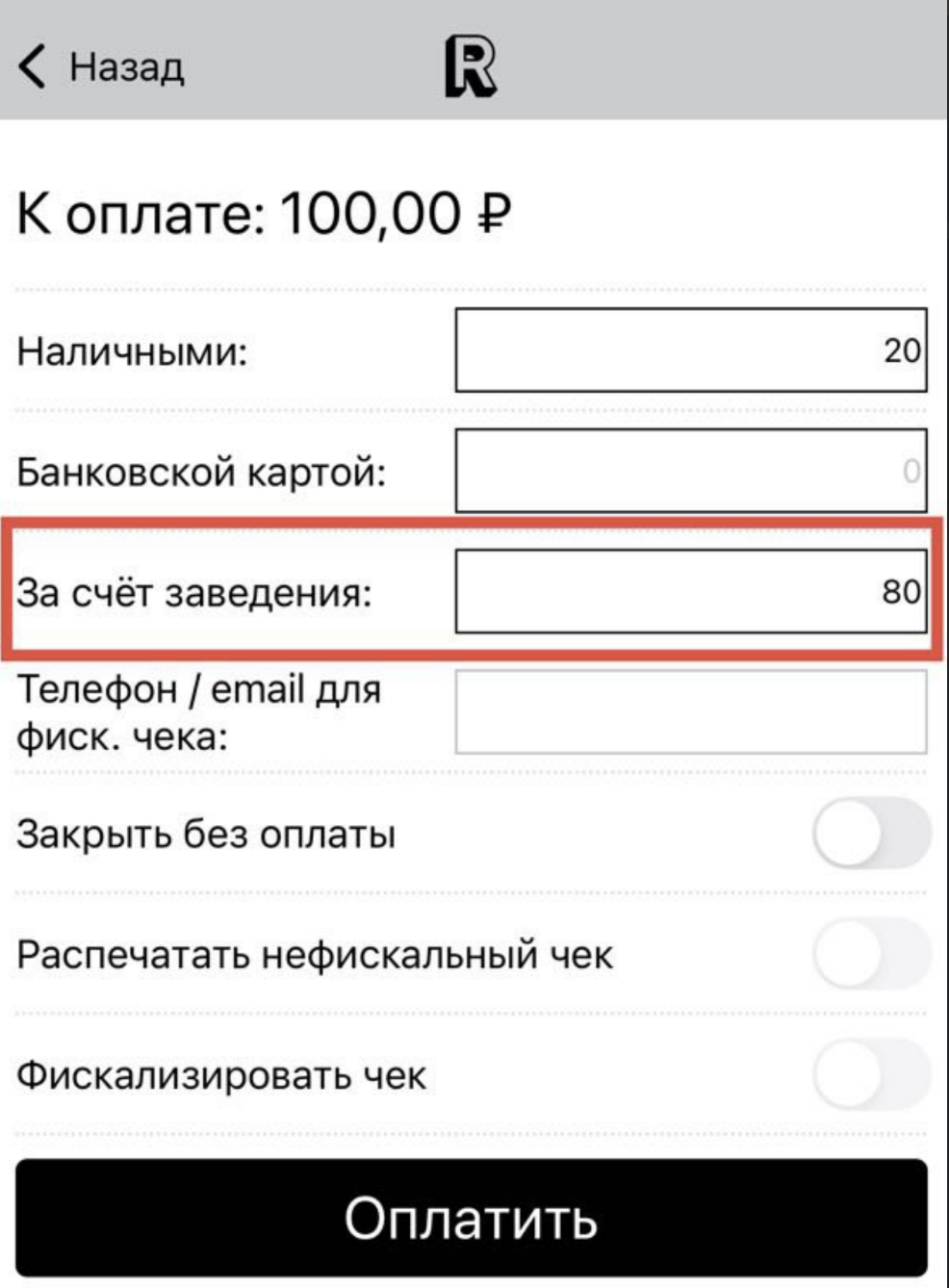Click the "Банковской картой:" label
This screenshot has height=1288, width=949.
201,472
